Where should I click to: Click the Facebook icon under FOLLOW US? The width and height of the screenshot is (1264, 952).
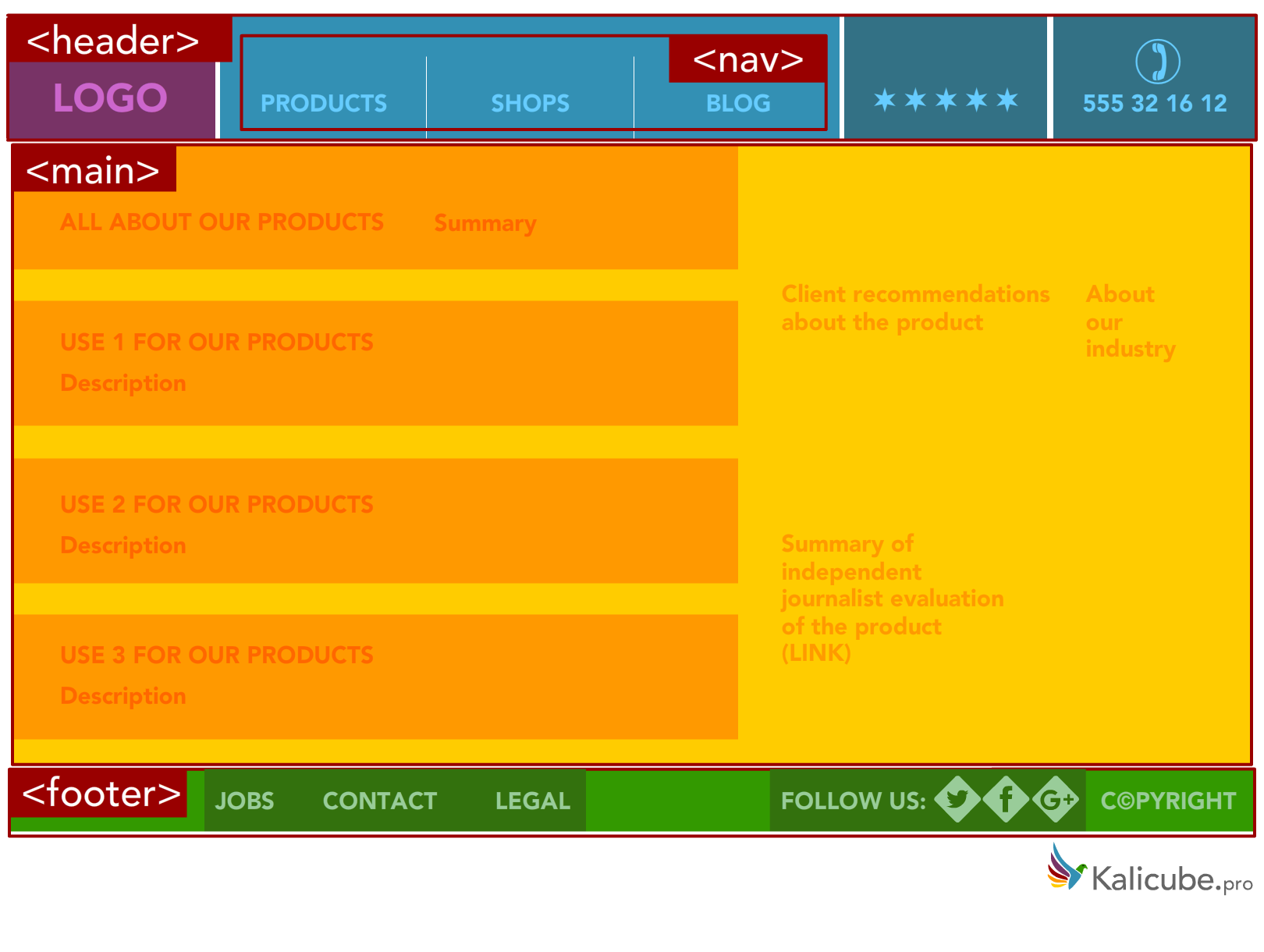(x=1007, y=801)
